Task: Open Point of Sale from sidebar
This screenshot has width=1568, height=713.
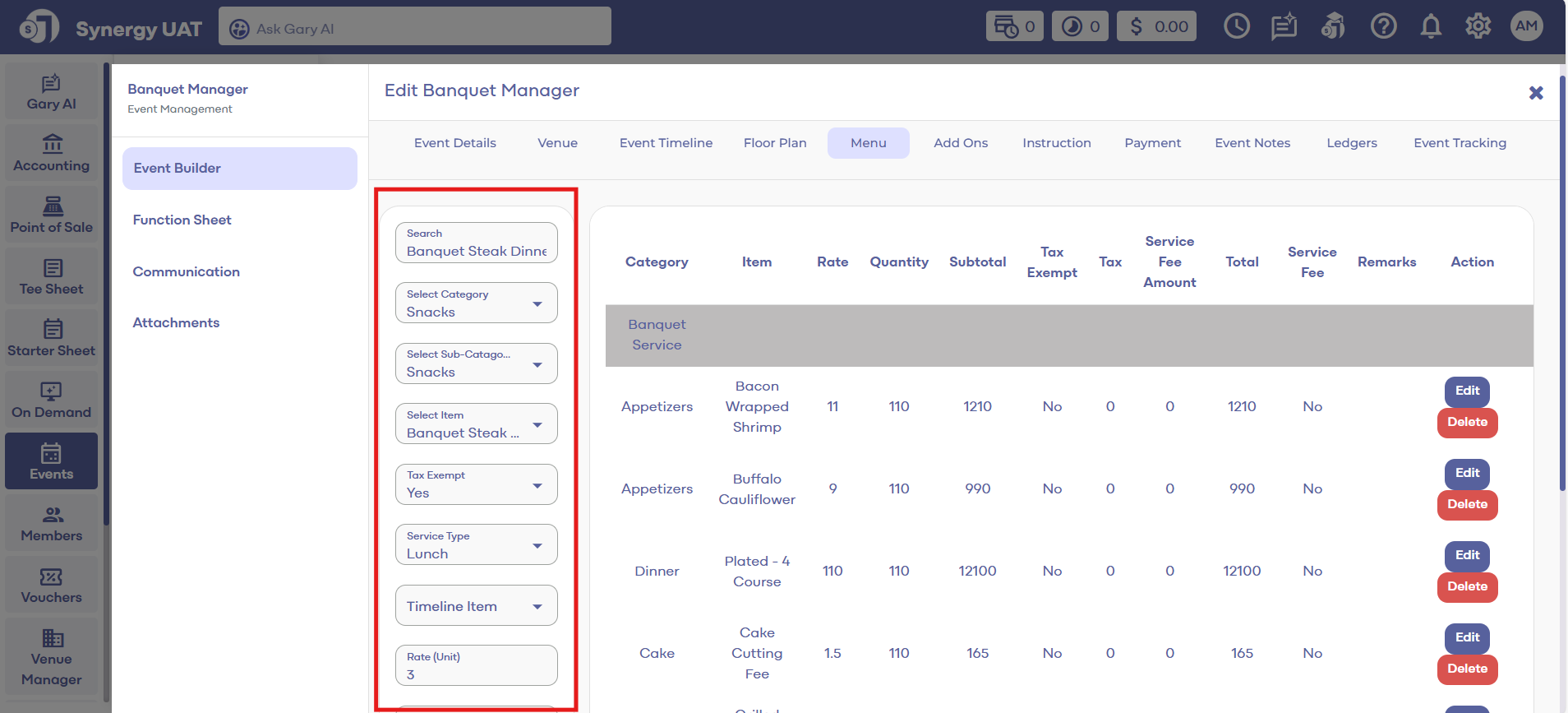Action: click(52, 215)
